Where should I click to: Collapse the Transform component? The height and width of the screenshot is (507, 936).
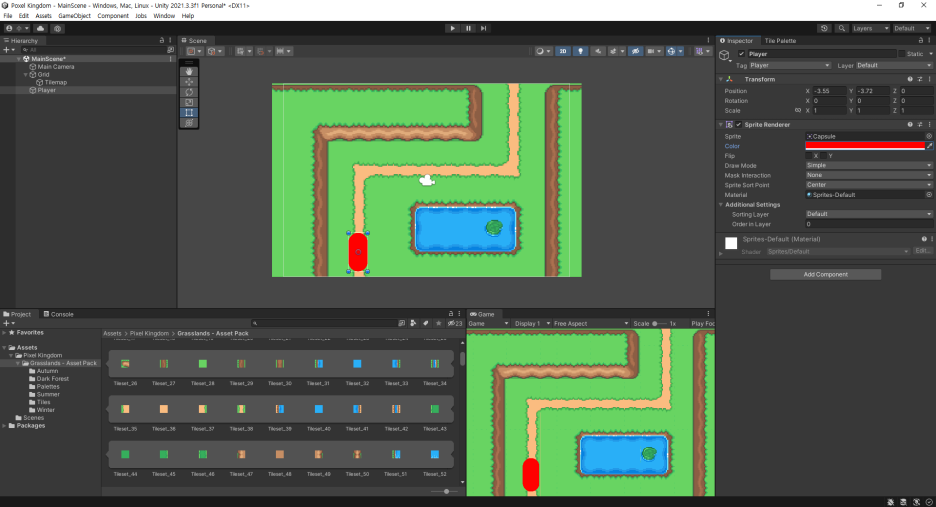click(x=721, y=79)
